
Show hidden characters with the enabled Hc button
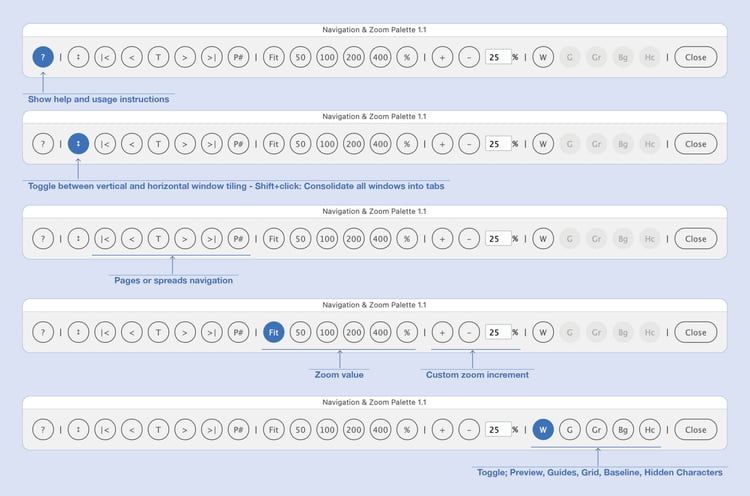650,430
